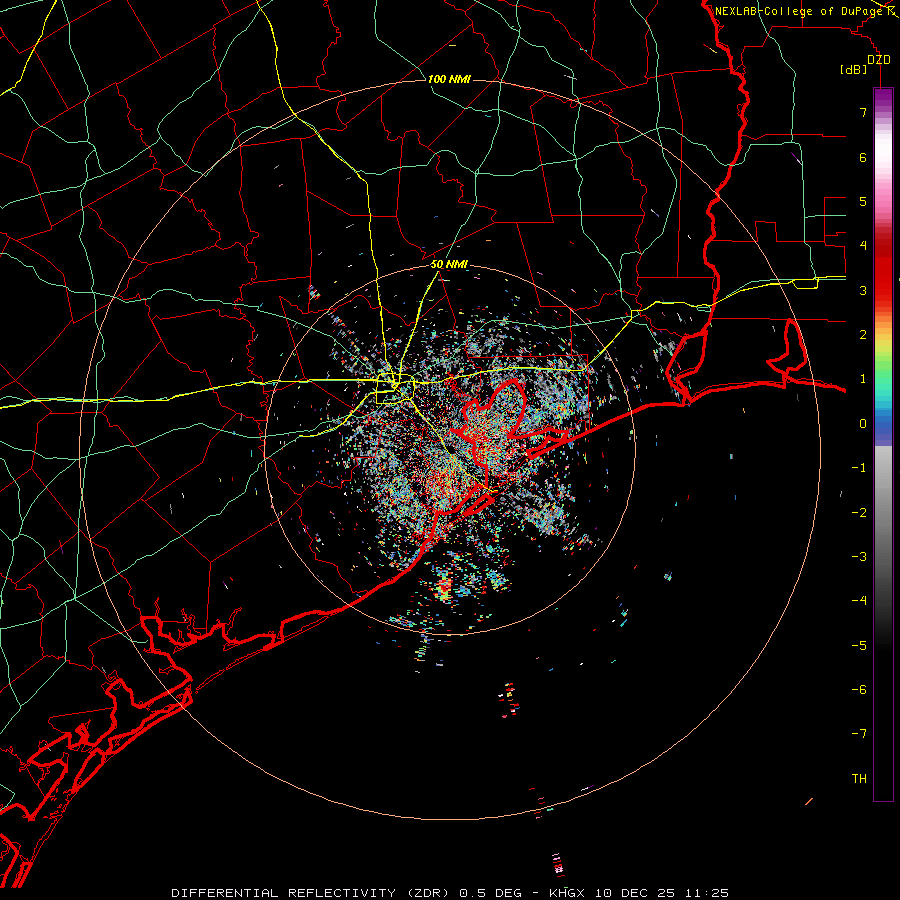Select the "4" value on the dB scale
The image size is (900, 900).
[x=863, y=246]
